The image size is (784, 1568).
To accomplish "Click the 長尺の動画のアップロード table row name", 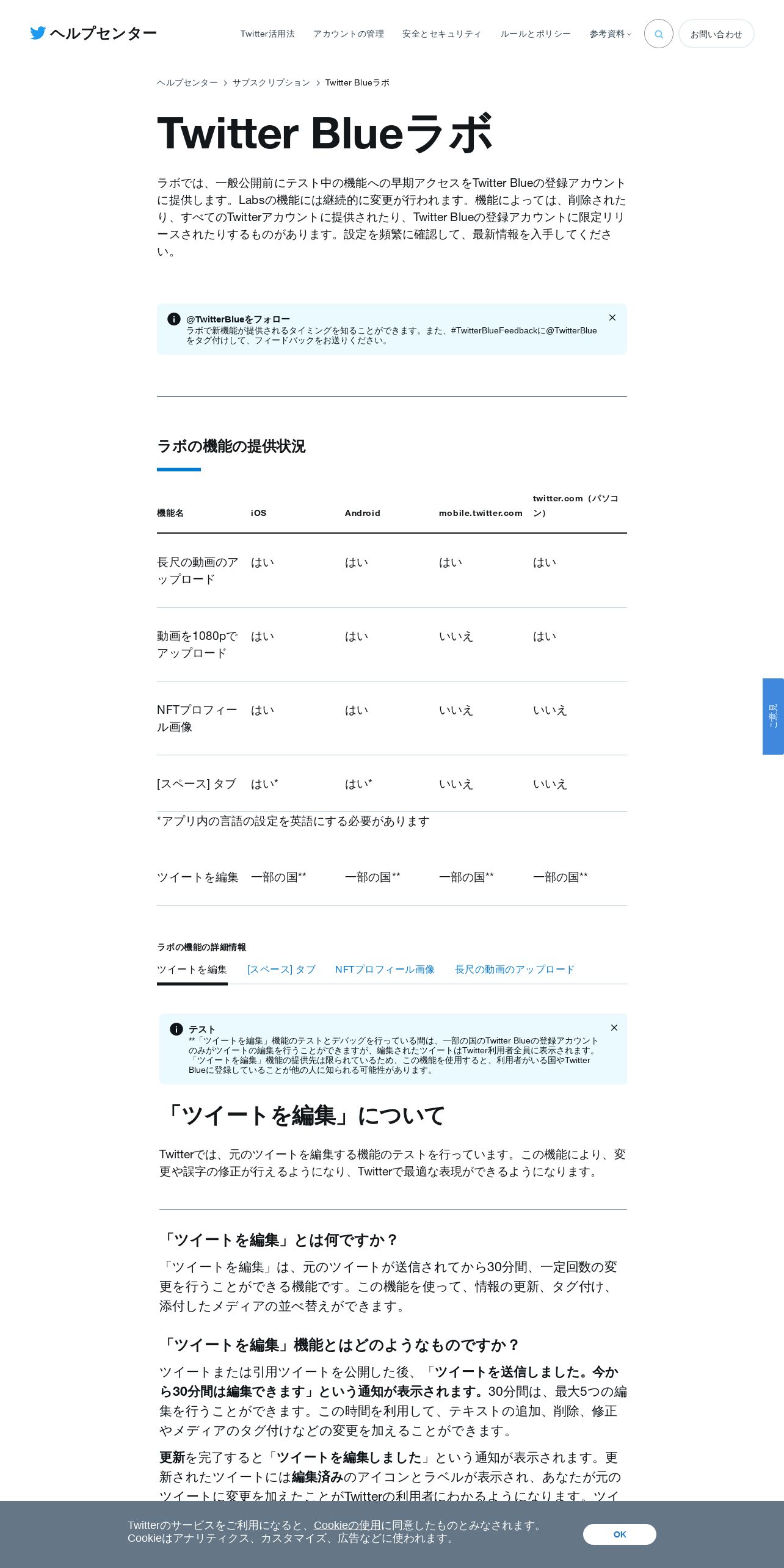I will pyautogui.click(x=198, y=570).
